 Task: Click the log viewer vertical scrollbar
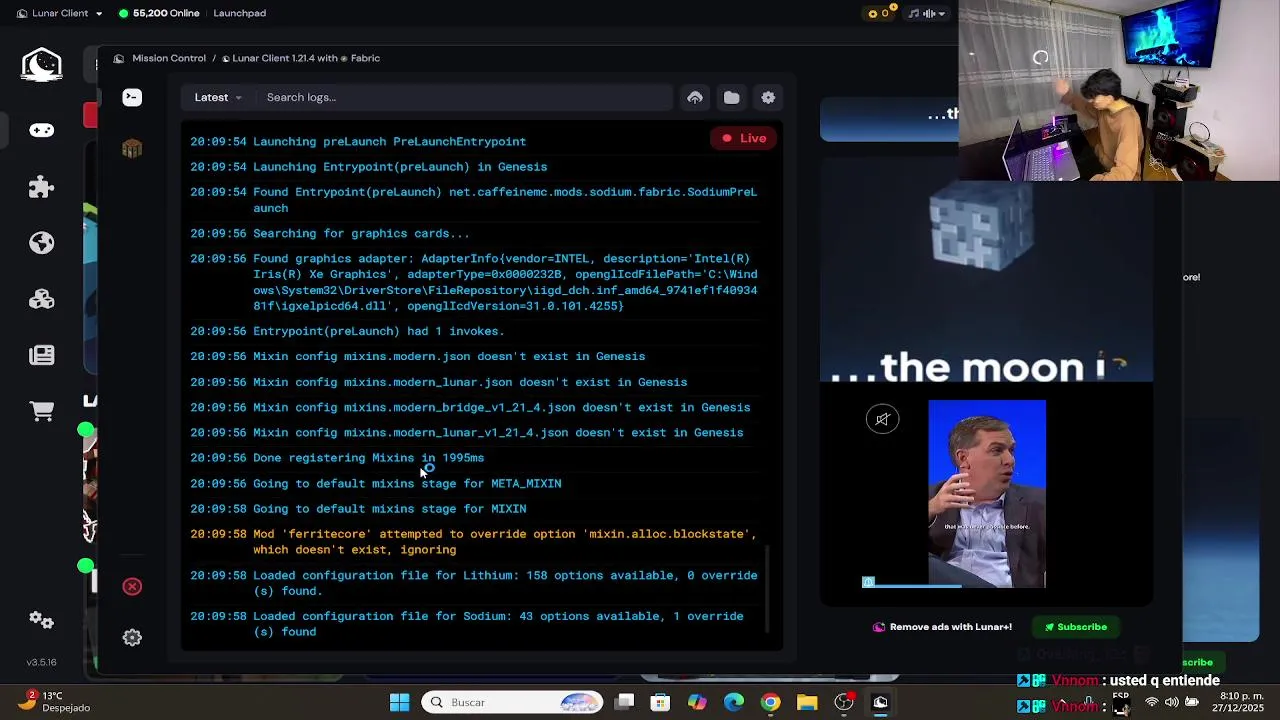767,588
